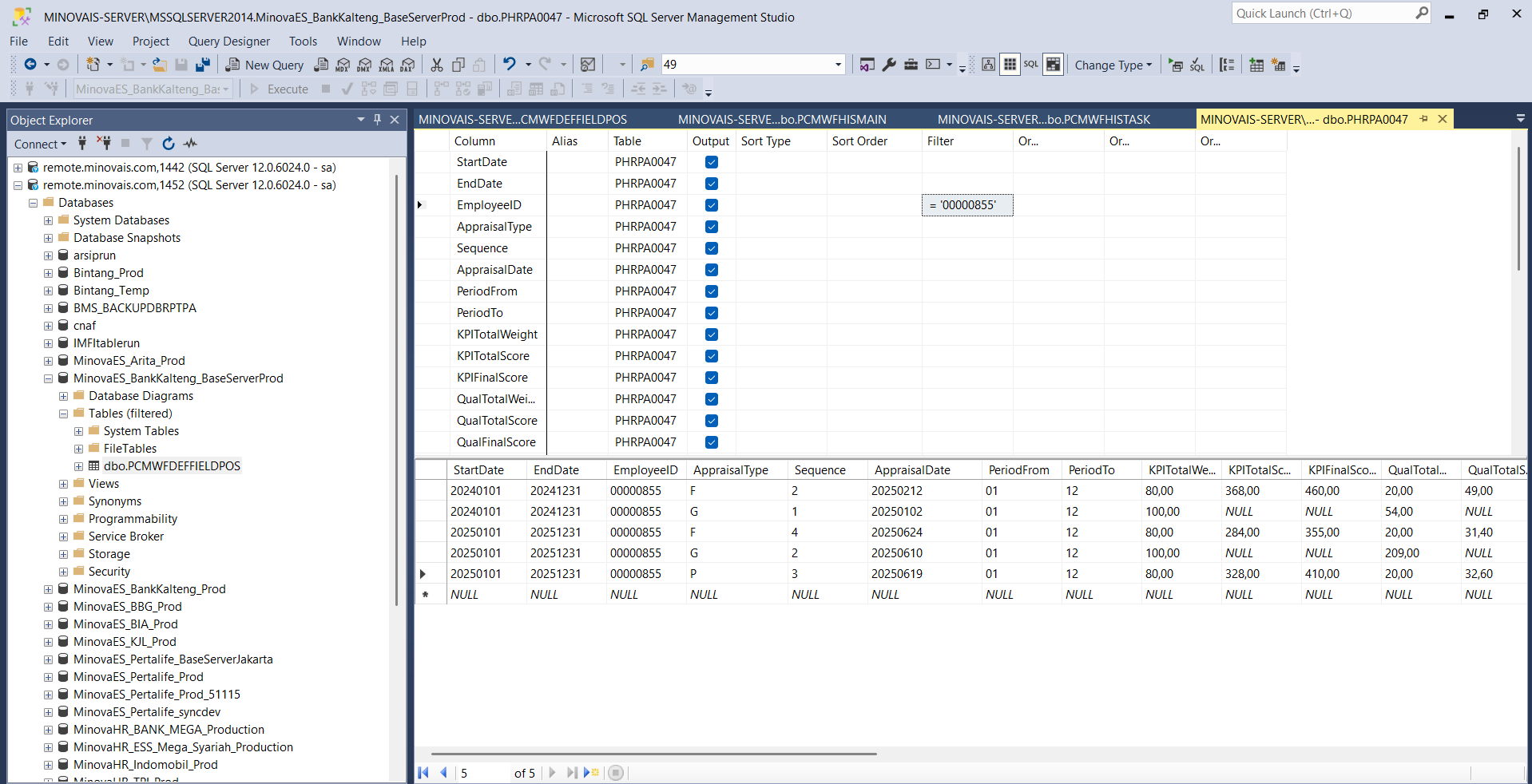Uncheck Output for Sequence column

tap(712, 248)
